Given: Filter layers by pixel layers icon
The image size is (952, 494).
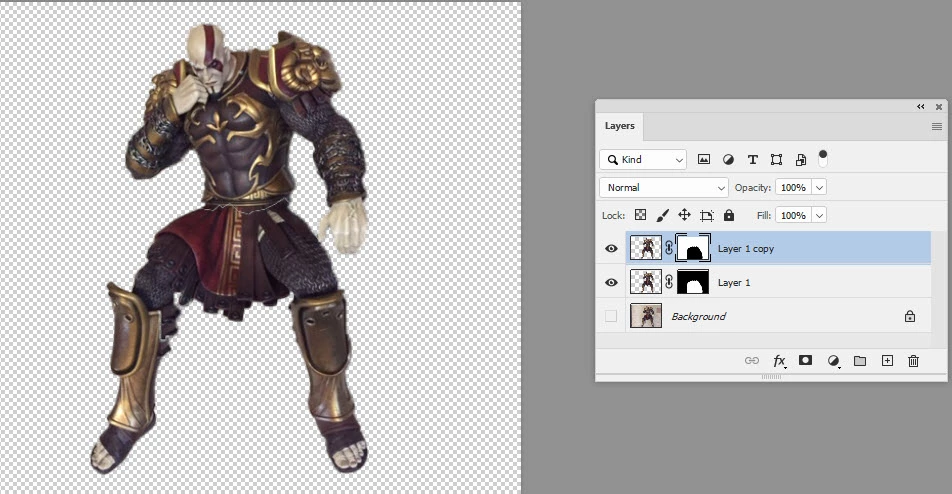Looking at the screenshot, I should point(704,160).
